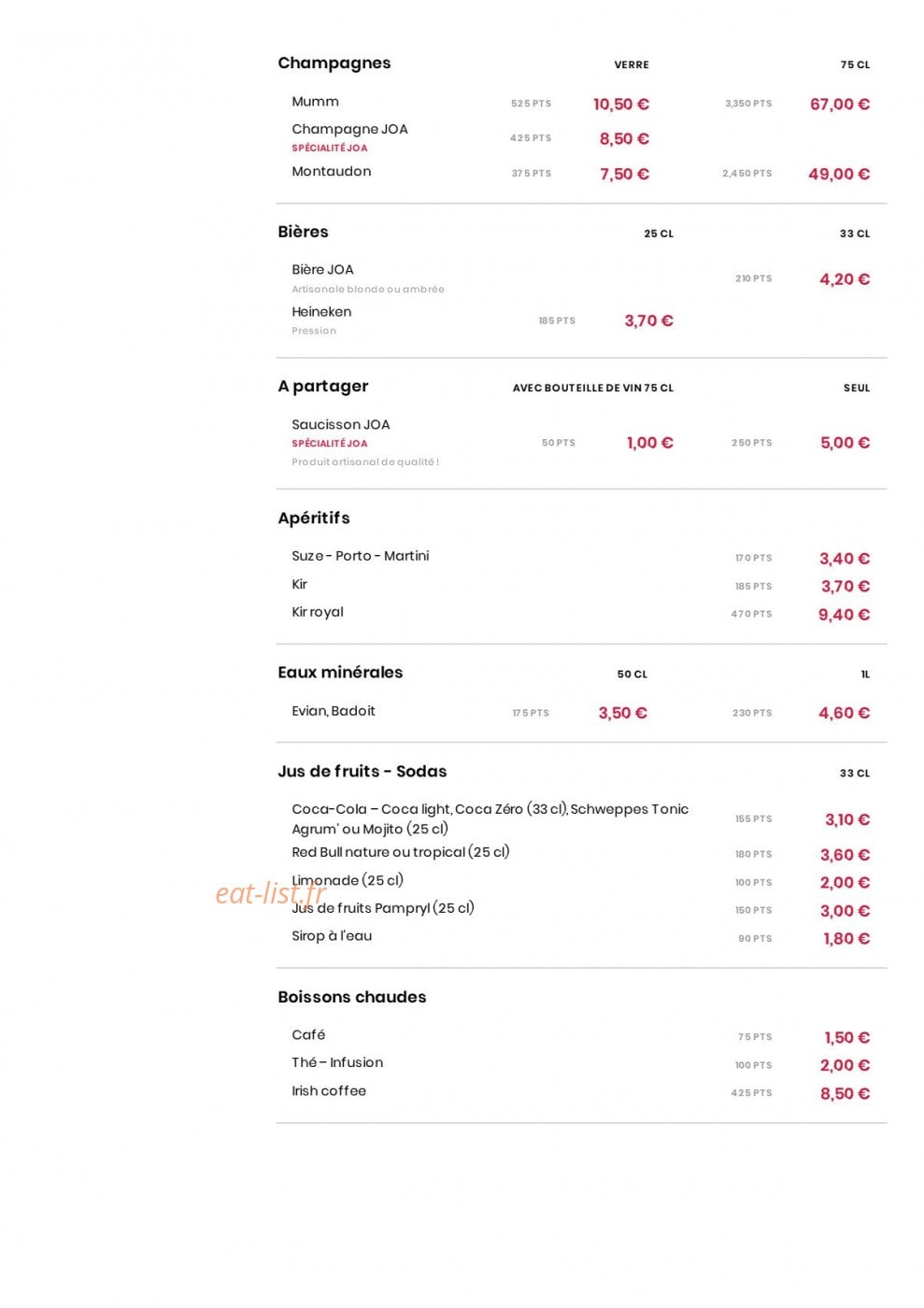Select Kir royal item

(317, 612)
